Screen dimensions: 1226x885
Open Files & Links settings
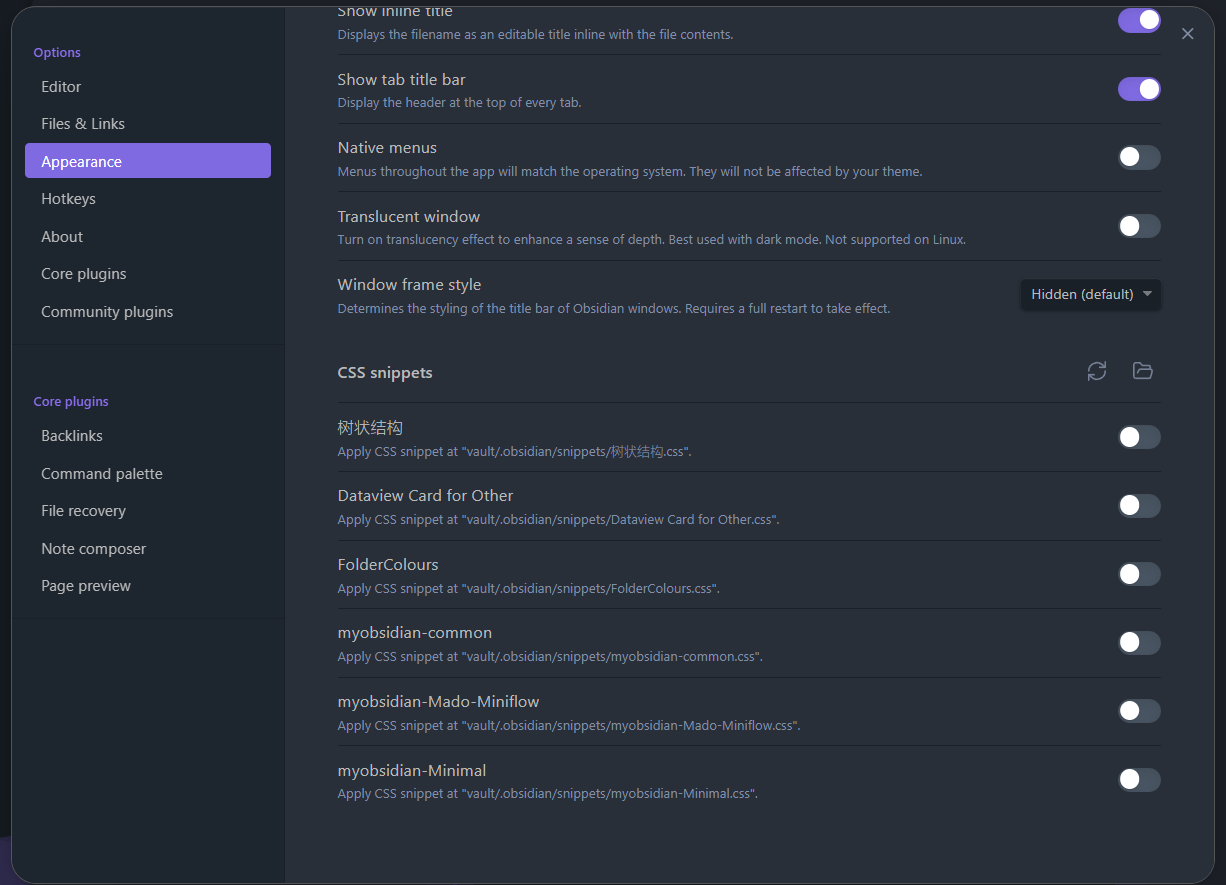point(82,123)
